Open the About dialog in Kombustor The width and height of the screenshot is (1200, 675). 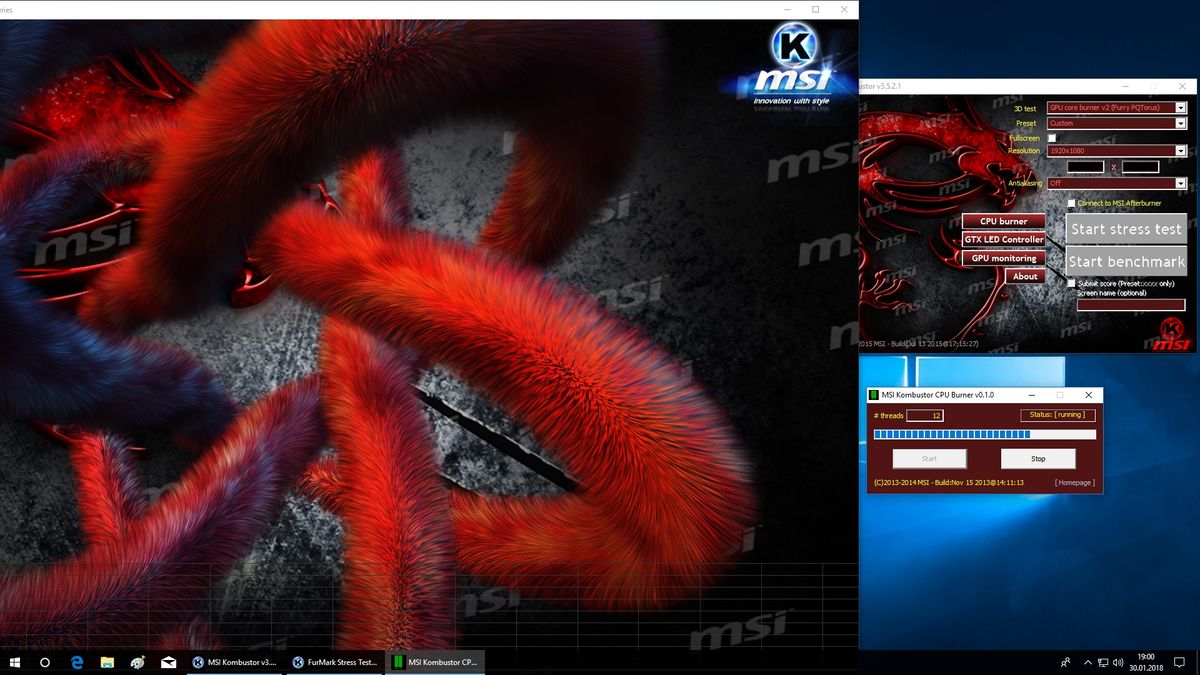pos(1024,276)
